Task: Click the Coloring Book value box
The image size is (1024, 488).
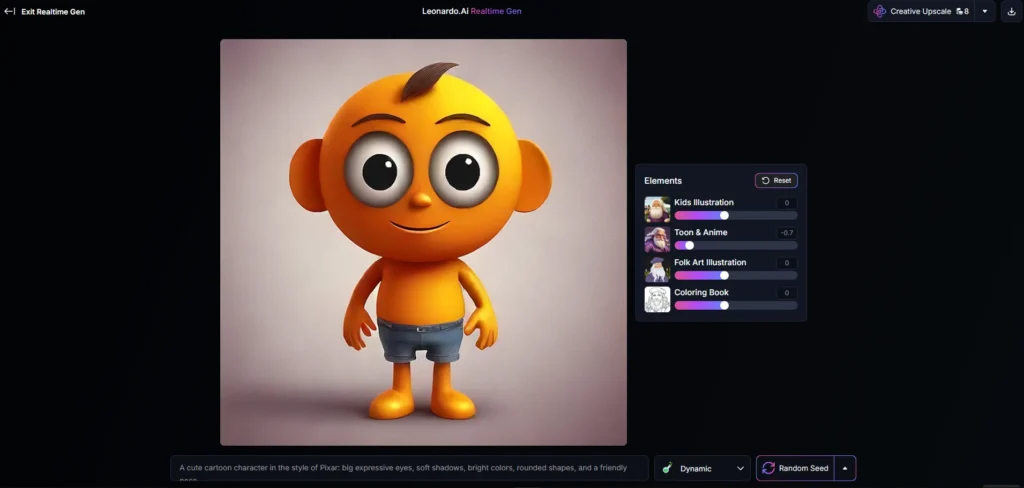Action: 787,293
